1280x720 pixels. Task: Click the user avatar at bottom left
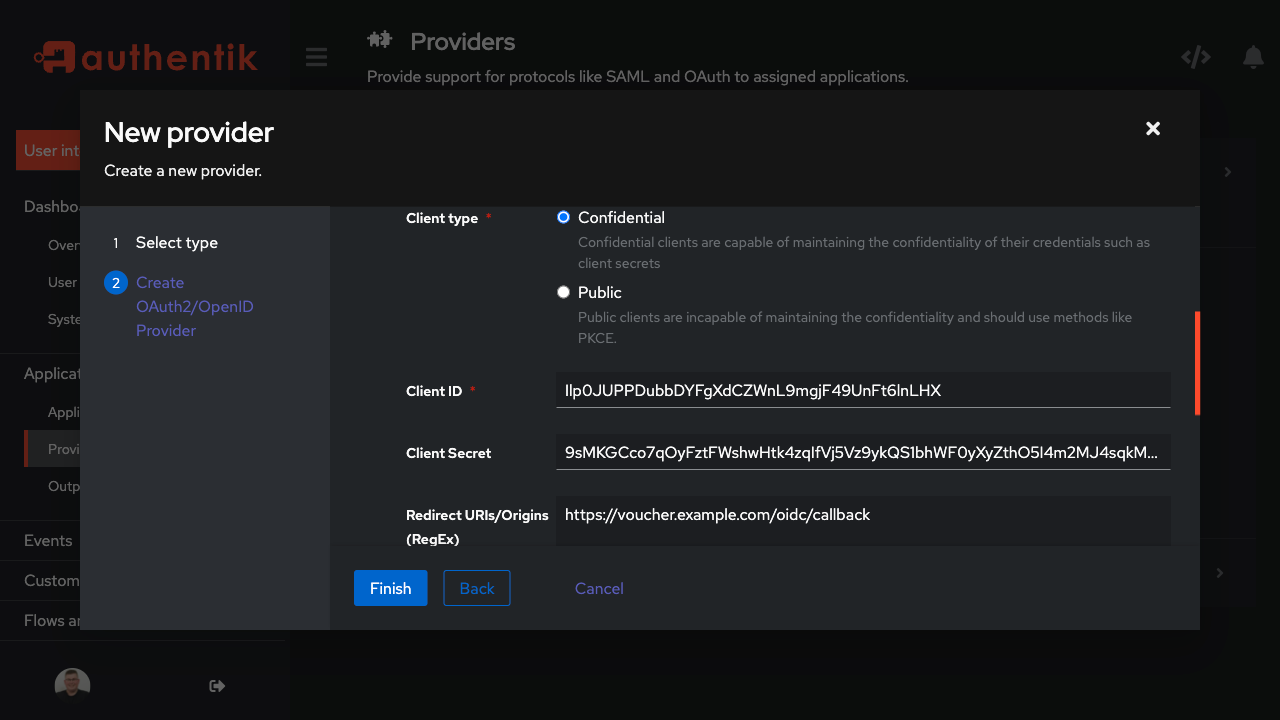[x=72, y=683]
